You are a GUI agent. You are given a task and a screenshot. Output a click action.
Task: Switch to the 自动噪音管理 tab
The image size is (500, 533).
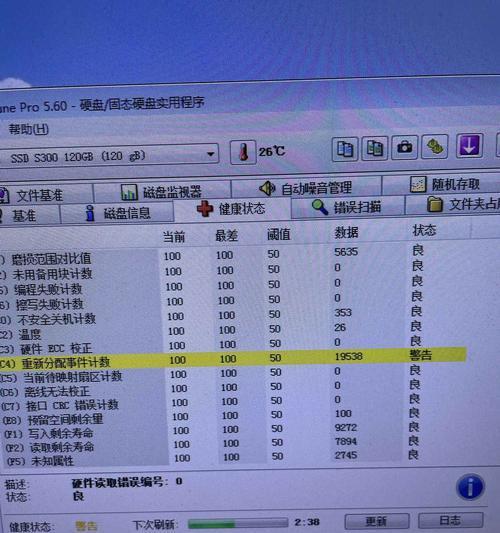[x=306, y=188]
